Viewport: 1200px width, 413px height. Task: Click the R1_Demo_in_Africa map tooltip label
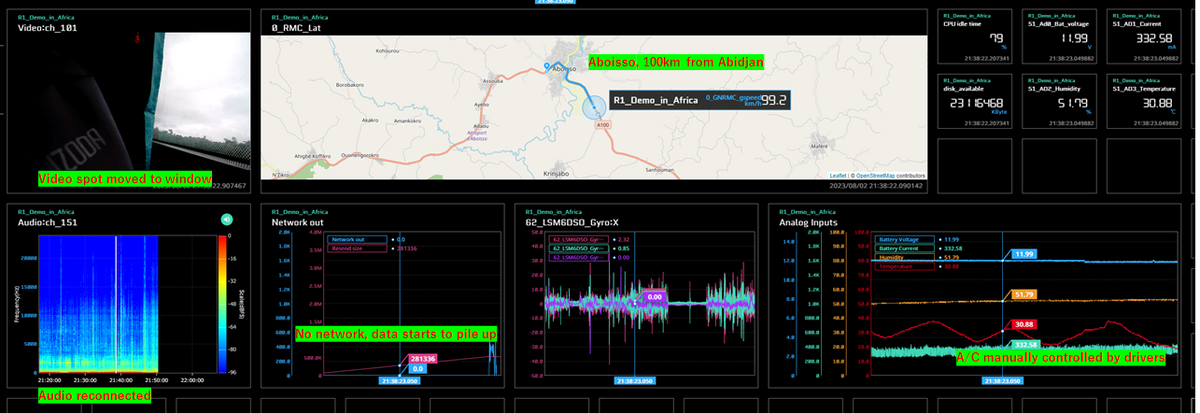point(655,100)
